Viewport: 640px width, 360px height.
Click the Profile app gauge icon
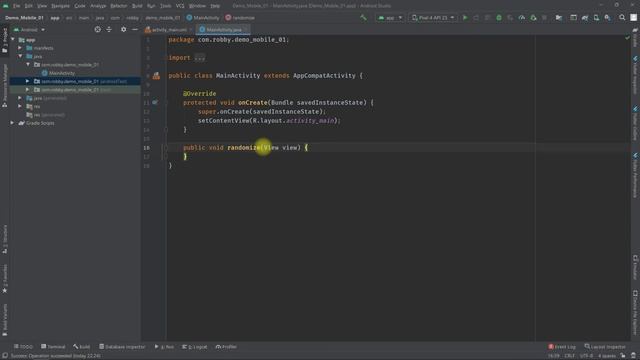pos(522,18)
